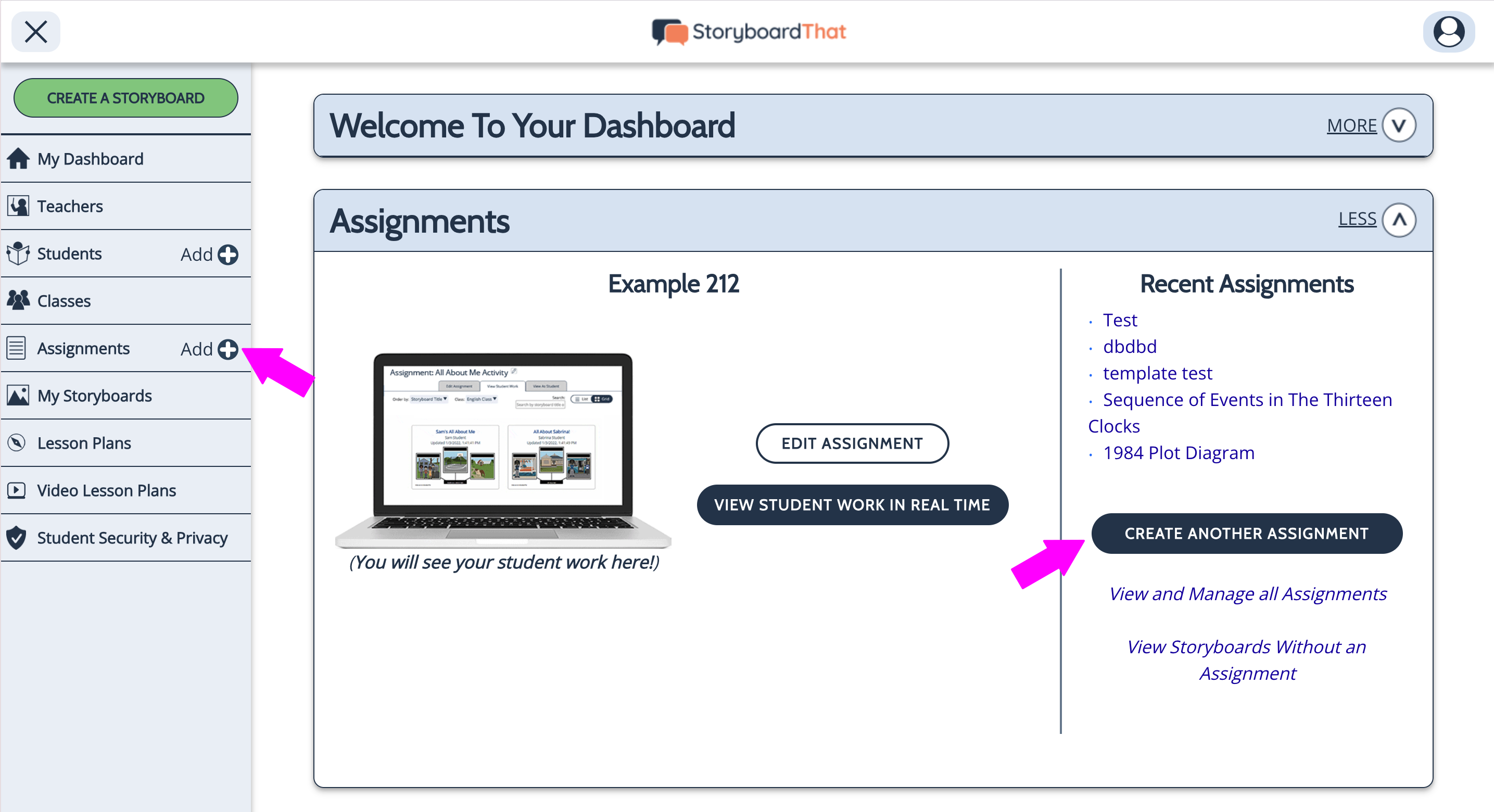
Task: Click the My Storyboards picture icon
Action: pyautogui.click(x=18, y=396)
